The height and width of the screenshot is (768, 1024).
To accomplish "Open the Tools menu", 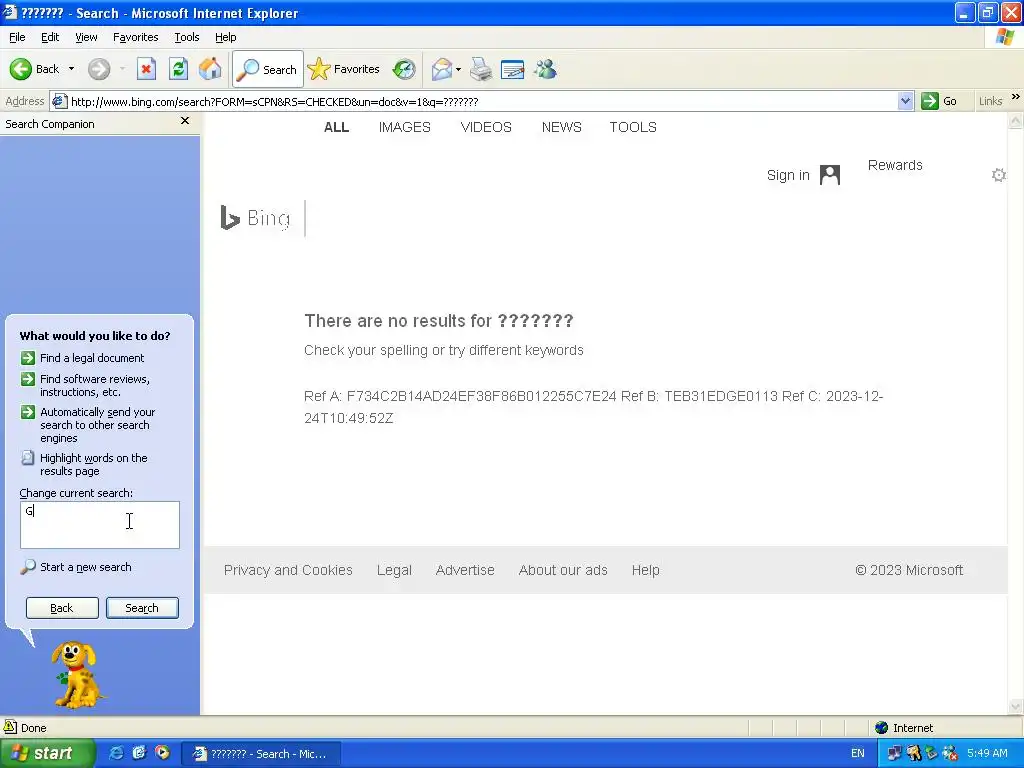I will click(x=187, y=37).
